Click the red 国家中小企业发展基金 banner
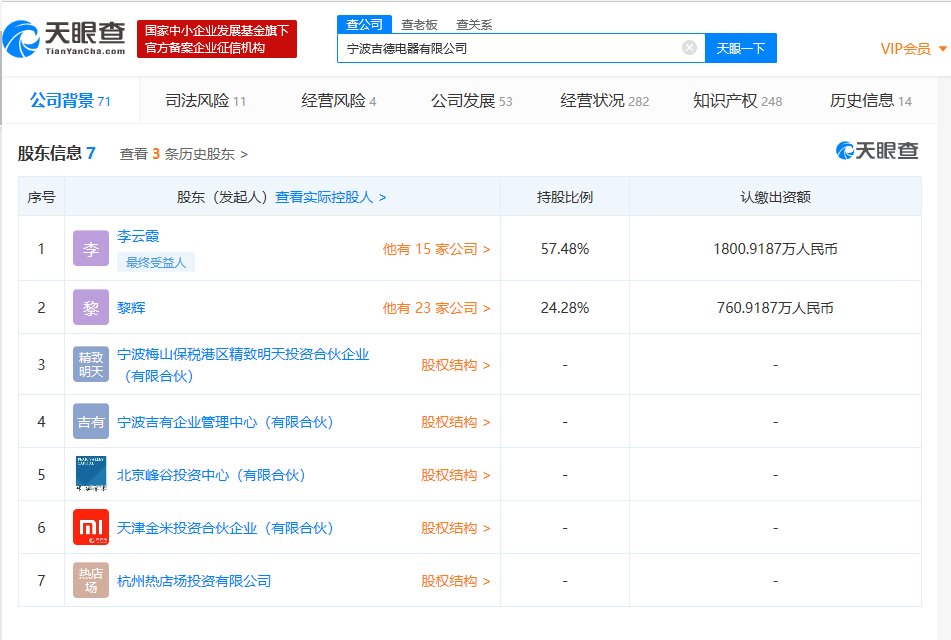951x640 pixels. pos(217,39)
